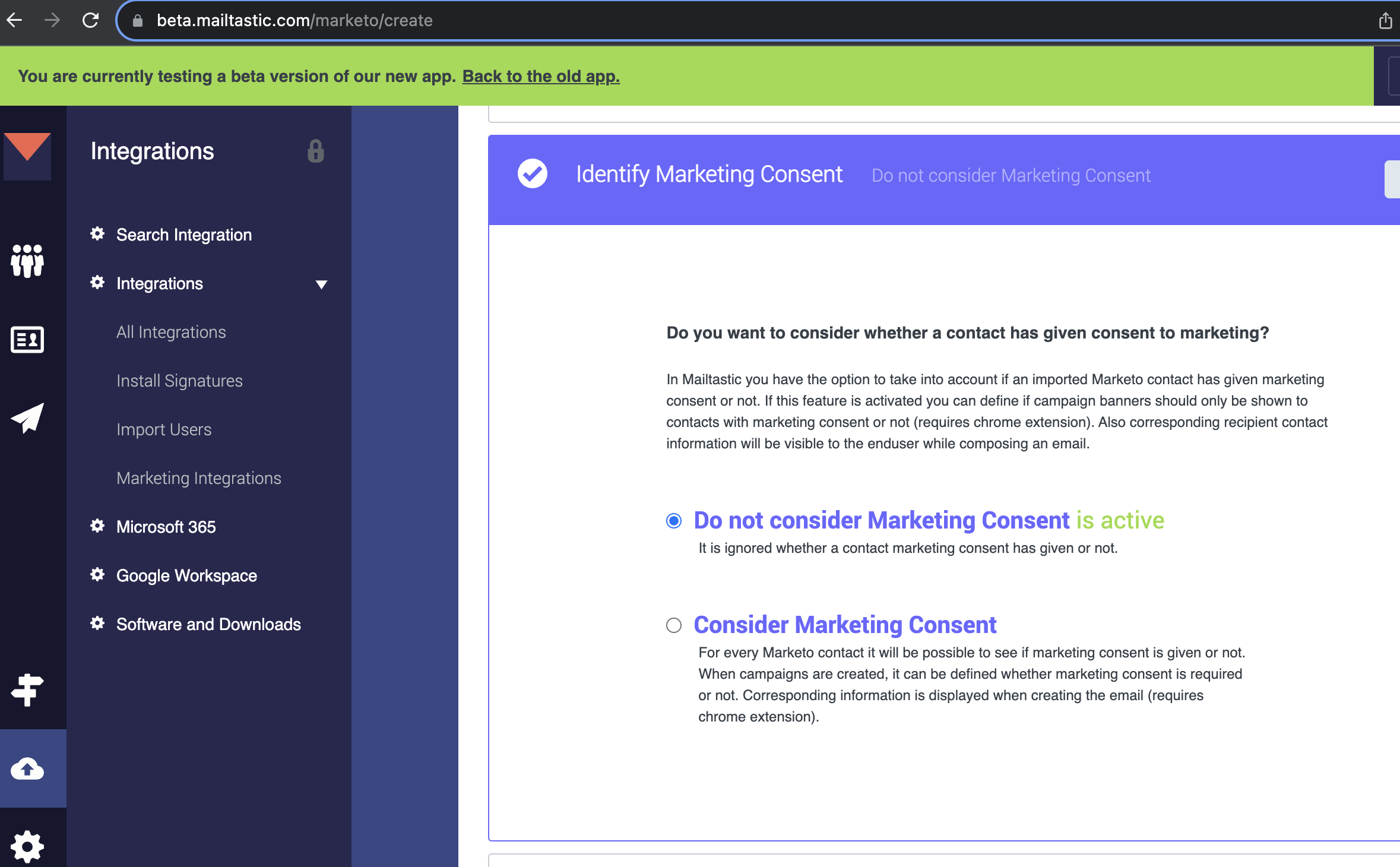Open the Microsoft 365 menu item

(x=166, y=527)
